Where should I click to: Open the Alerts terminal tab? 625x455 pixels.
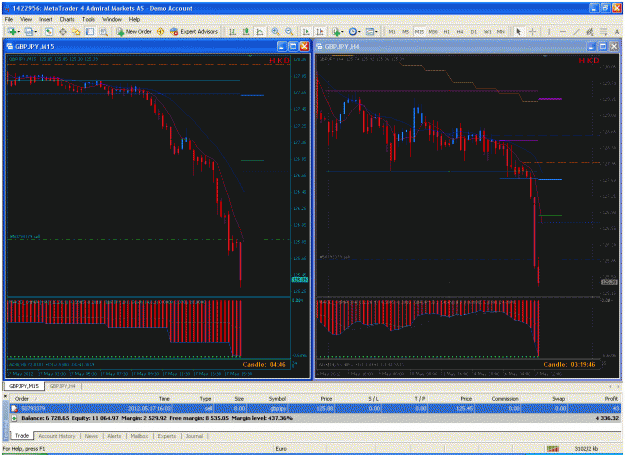point(114,436)
